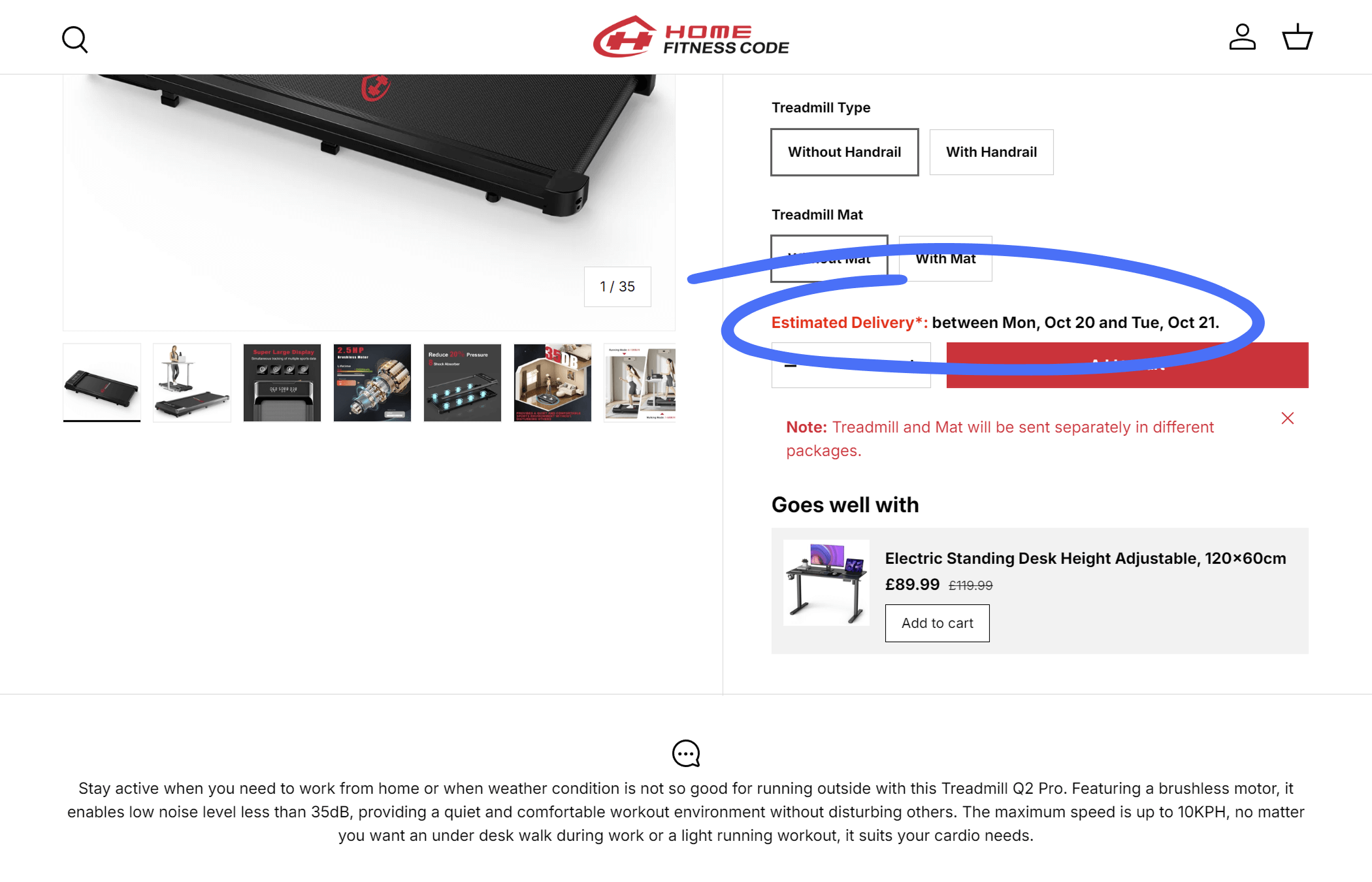
Task: Open Electric Standing Desk product link
Action: [1085, 559]
